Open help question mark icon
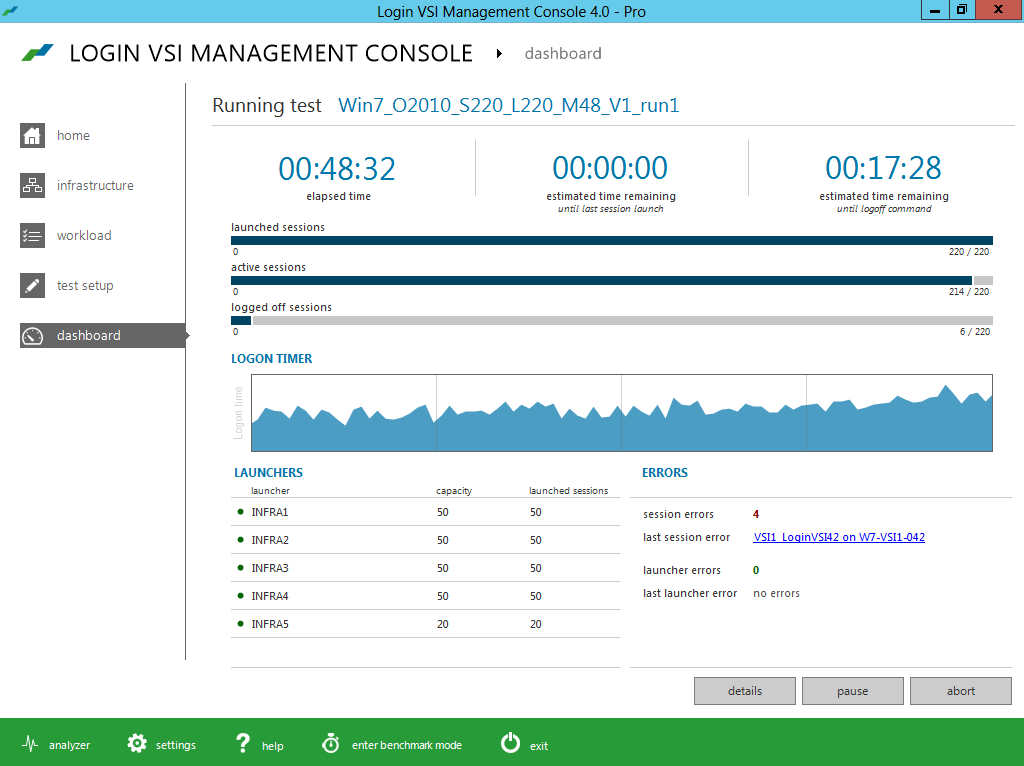The height and width of the screenshot is (766, 1024). tap(243, 744)
